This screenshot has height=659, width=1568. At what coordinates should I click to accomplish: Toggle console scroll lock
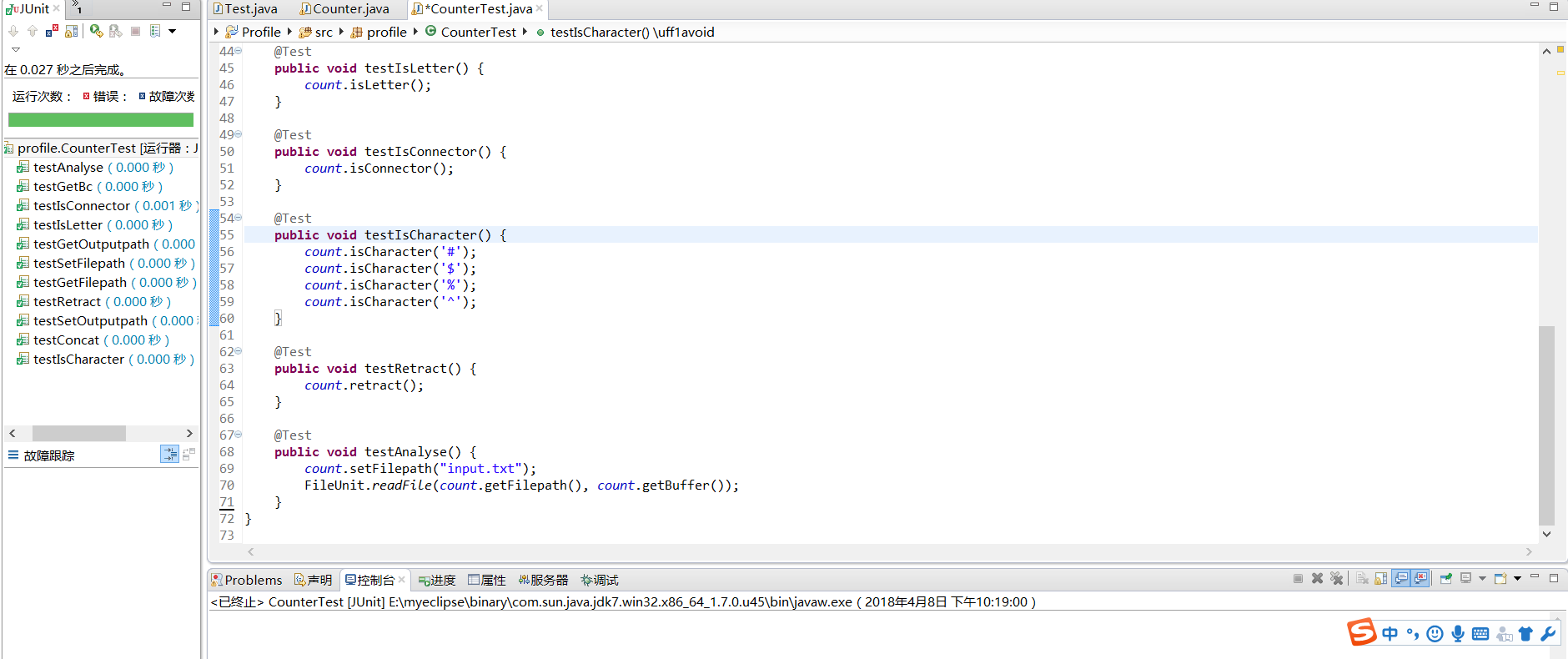click(x=1381, y=578)
